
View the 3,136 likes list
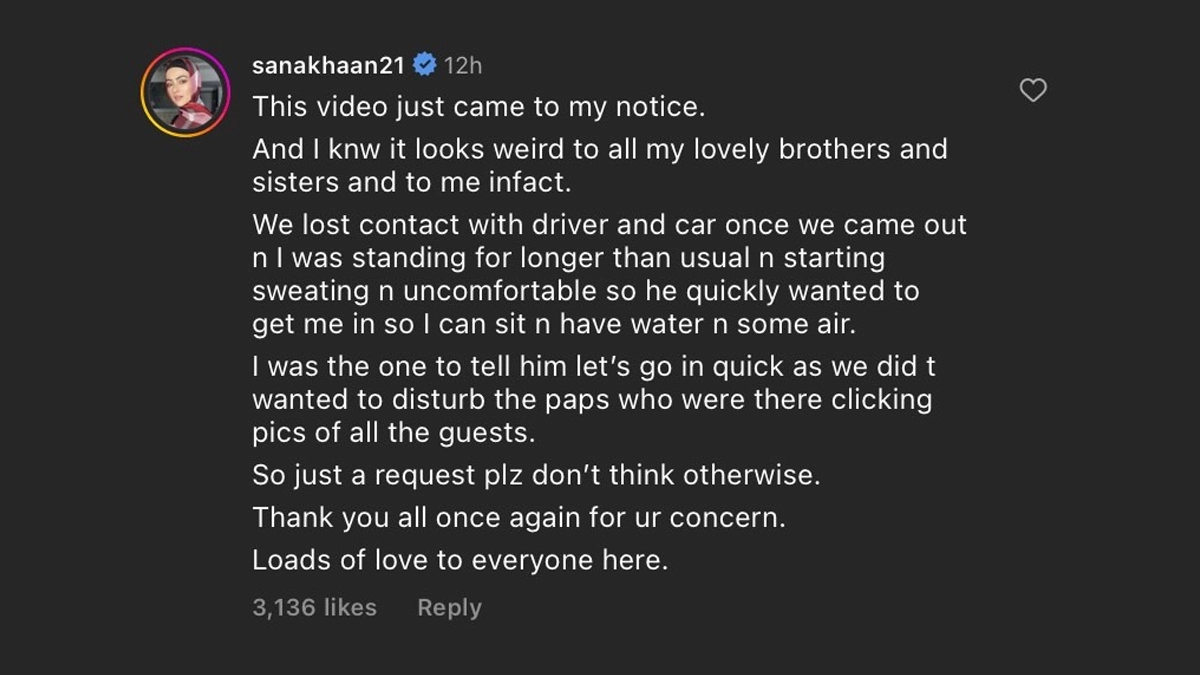[314, 607]
